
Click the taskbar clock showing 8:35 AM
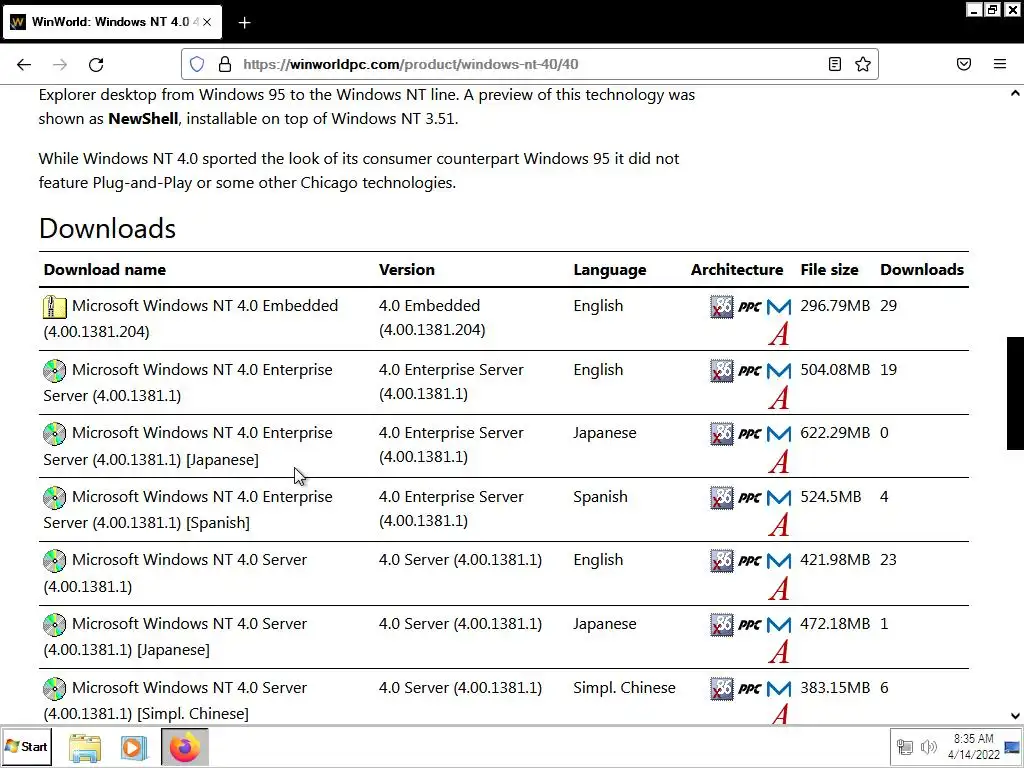[973, 746]
